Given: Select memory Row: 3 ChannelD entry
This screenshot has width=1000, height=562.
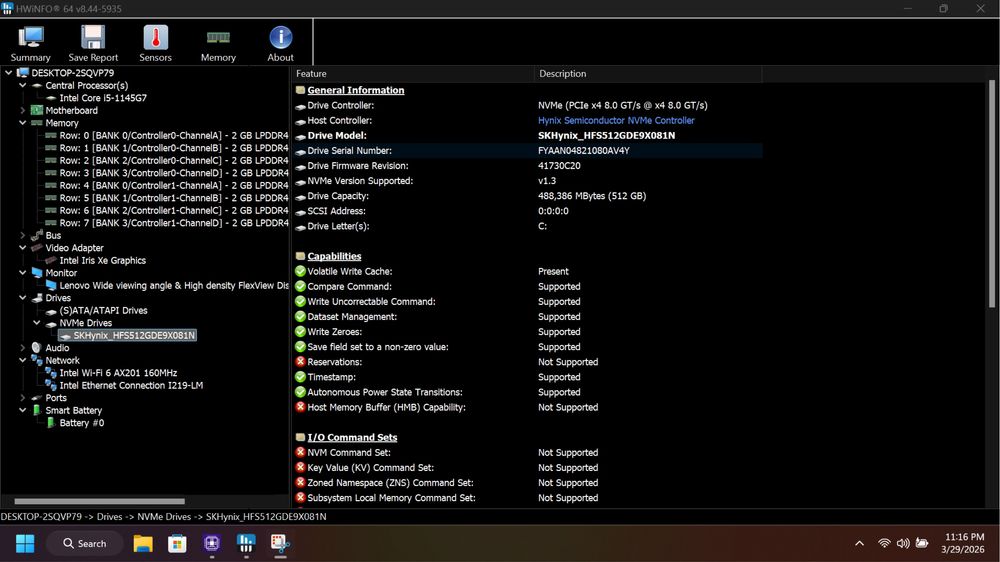Looking at the screenshot, I should (x=173, y=173).
